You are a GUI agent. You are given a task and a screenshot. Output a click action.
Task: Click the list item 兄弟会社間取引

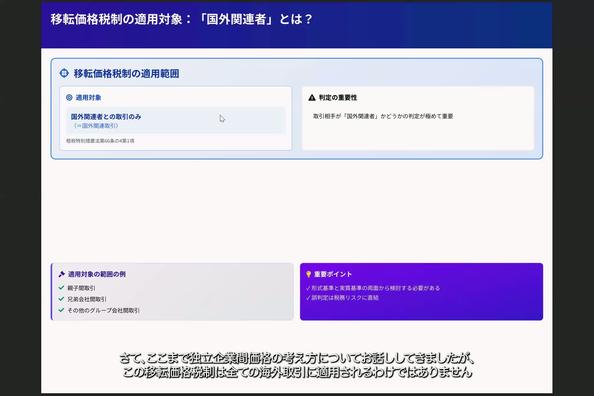(87, 299)
